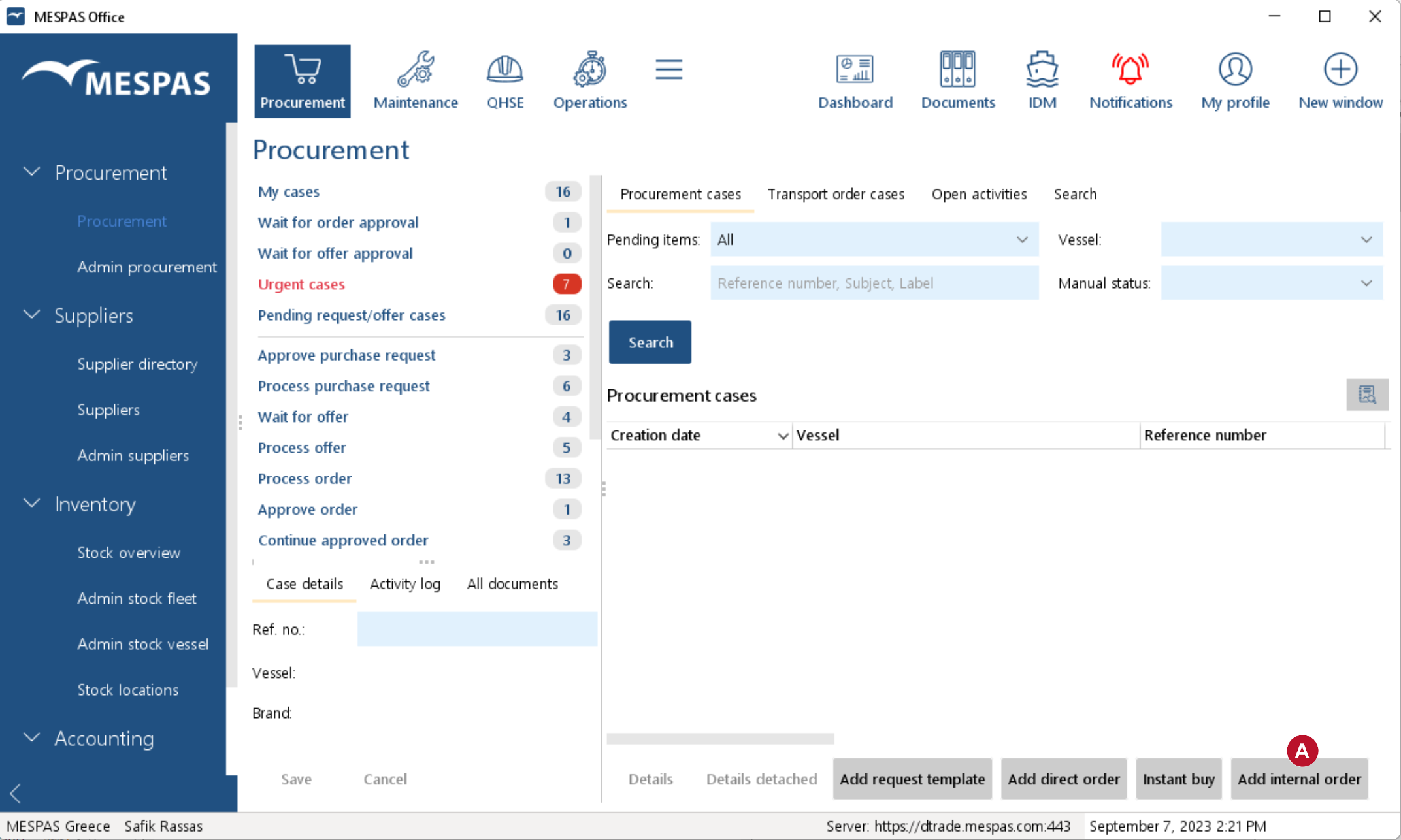Image resolution: width=1401 pixels, height=840 pixels.
Task: Collapse the Procurement section in sidebar
Action: coord(31,172)
